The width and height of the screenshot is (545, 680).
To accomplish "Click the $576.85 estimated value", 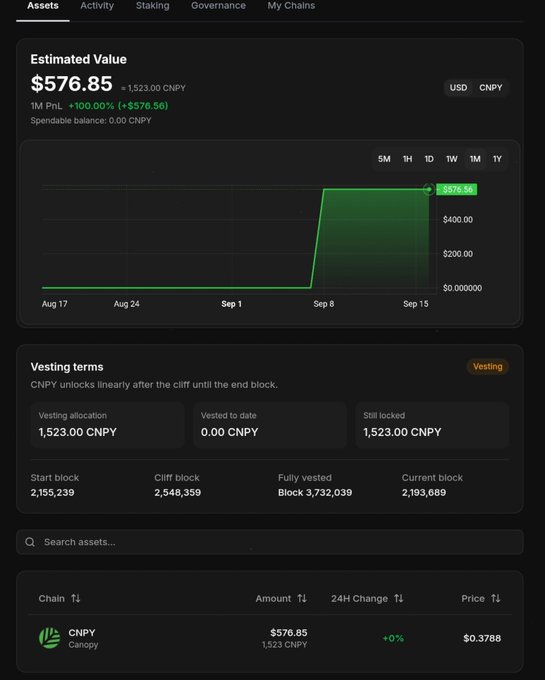I will (x=72, y=84).
